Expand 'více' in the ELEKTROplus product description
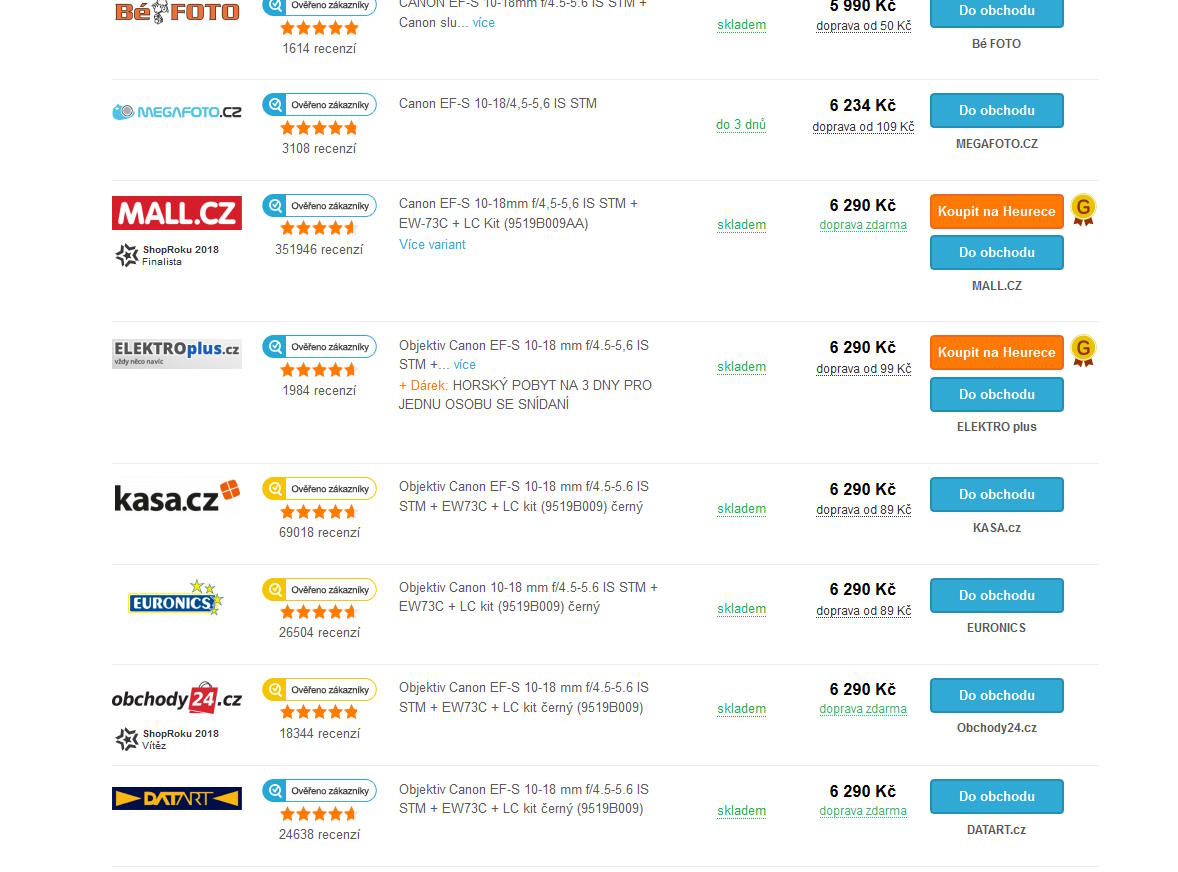 (464, 364)
